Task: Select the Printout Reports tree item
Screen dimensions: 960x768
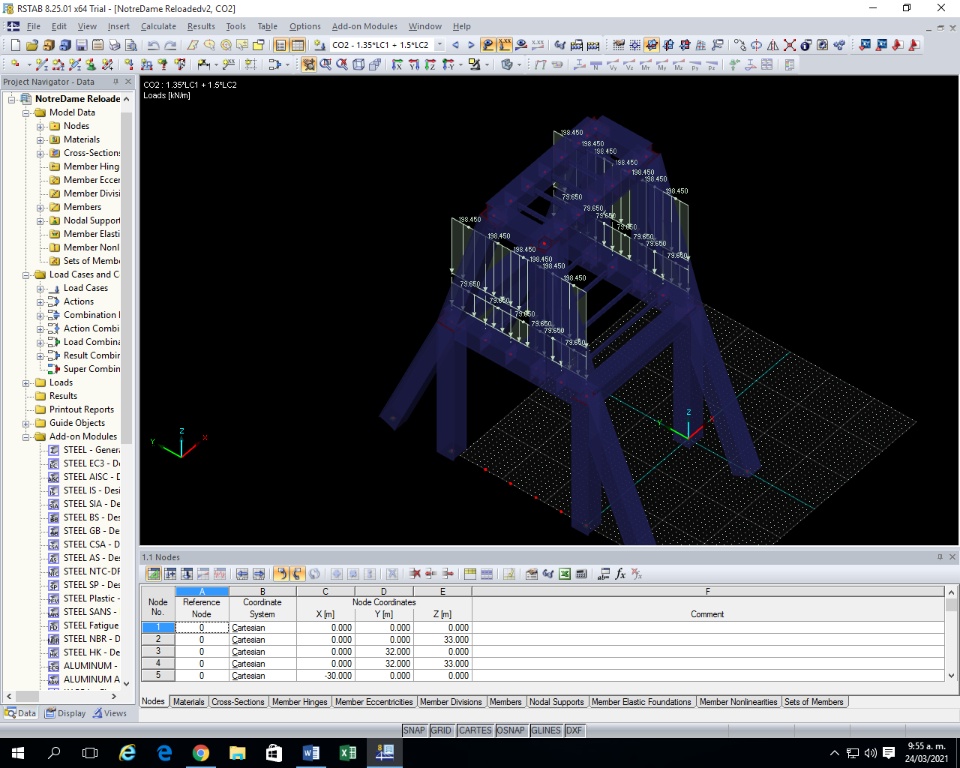Action: click(x=81, y=410)
